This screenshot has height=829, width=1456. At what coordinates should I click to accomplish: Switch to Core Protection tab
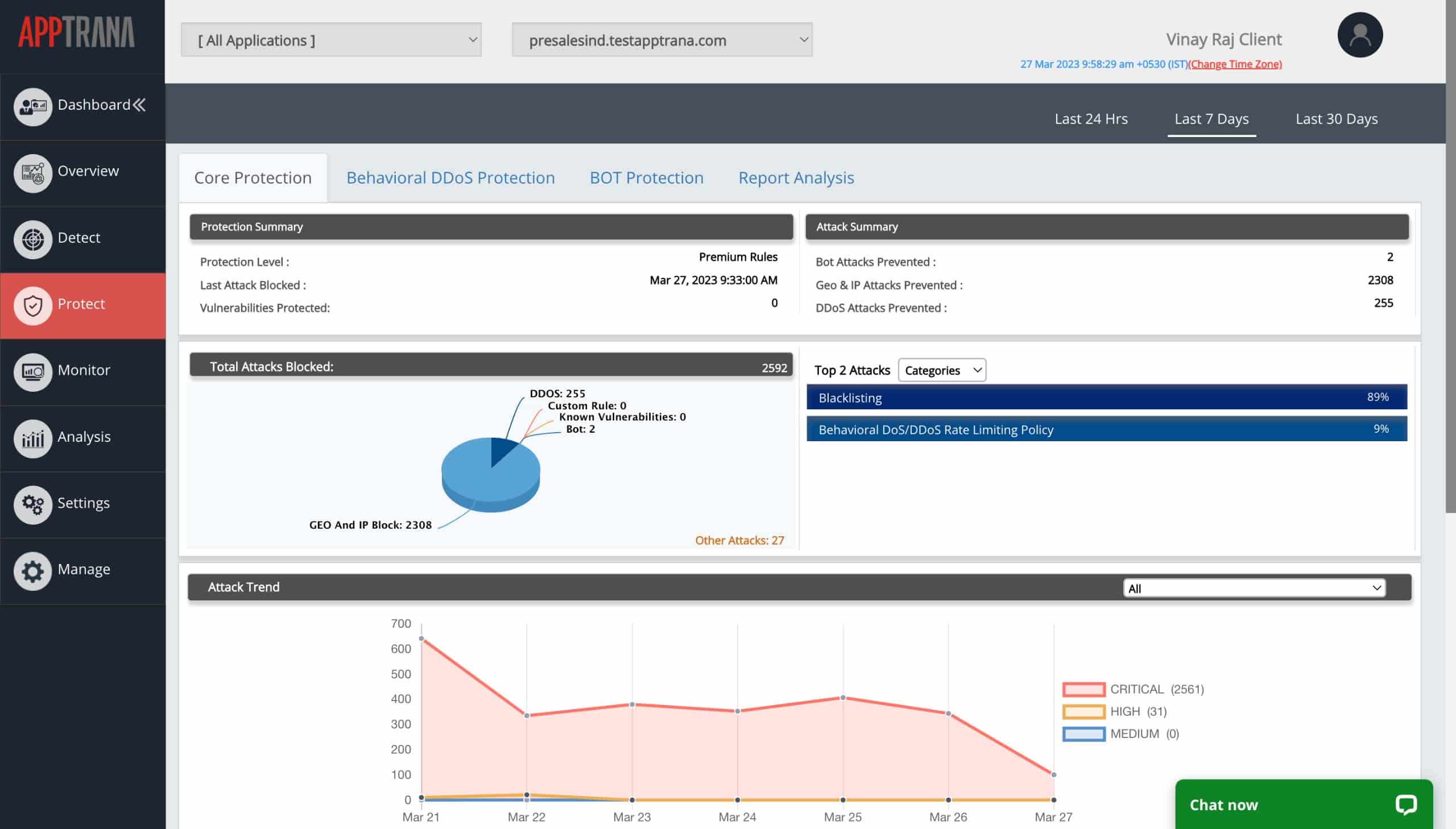253,177
